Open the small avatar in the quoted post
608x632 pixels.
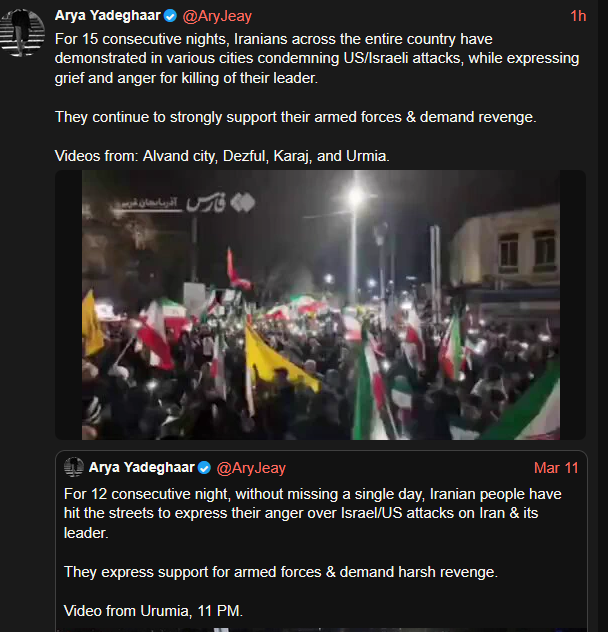click(74, 468)
